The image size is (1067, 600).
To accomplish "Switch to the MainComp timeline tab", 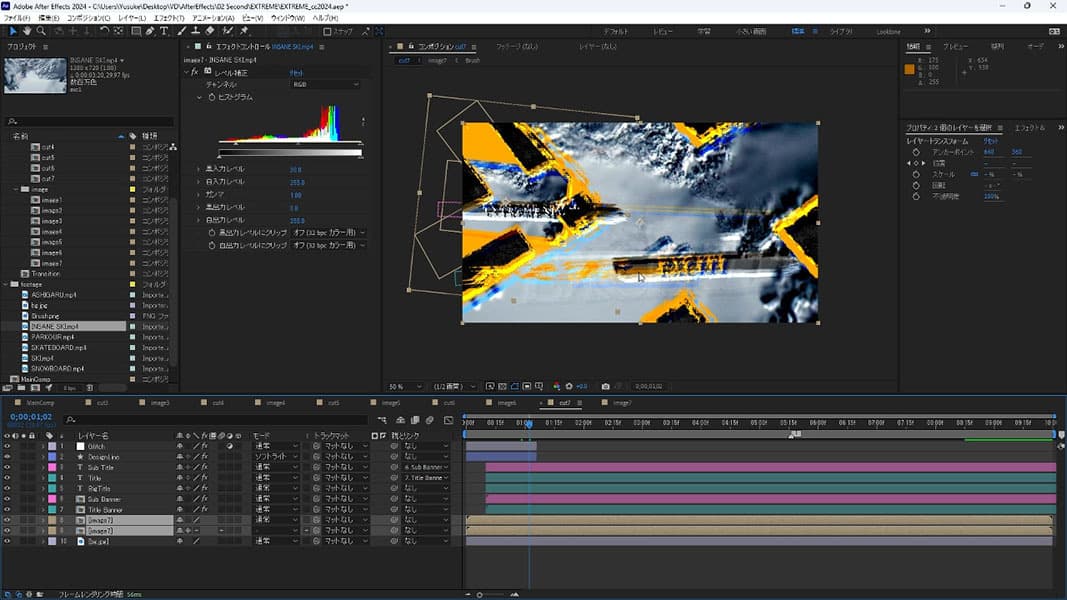I will click(x=40, y=403).
